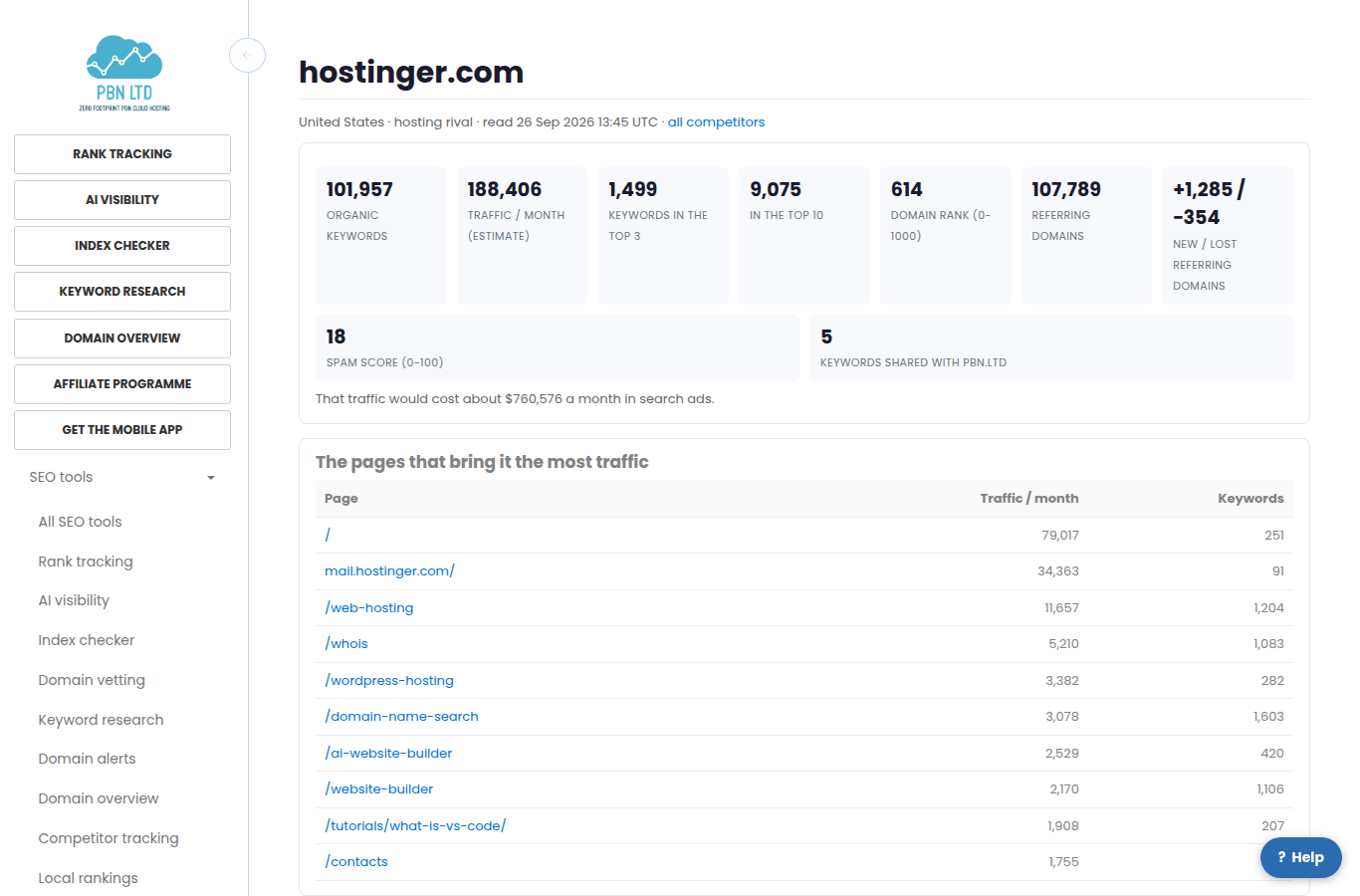
Task: Click the Traffic / month column header
Action: coord(1029,499)
